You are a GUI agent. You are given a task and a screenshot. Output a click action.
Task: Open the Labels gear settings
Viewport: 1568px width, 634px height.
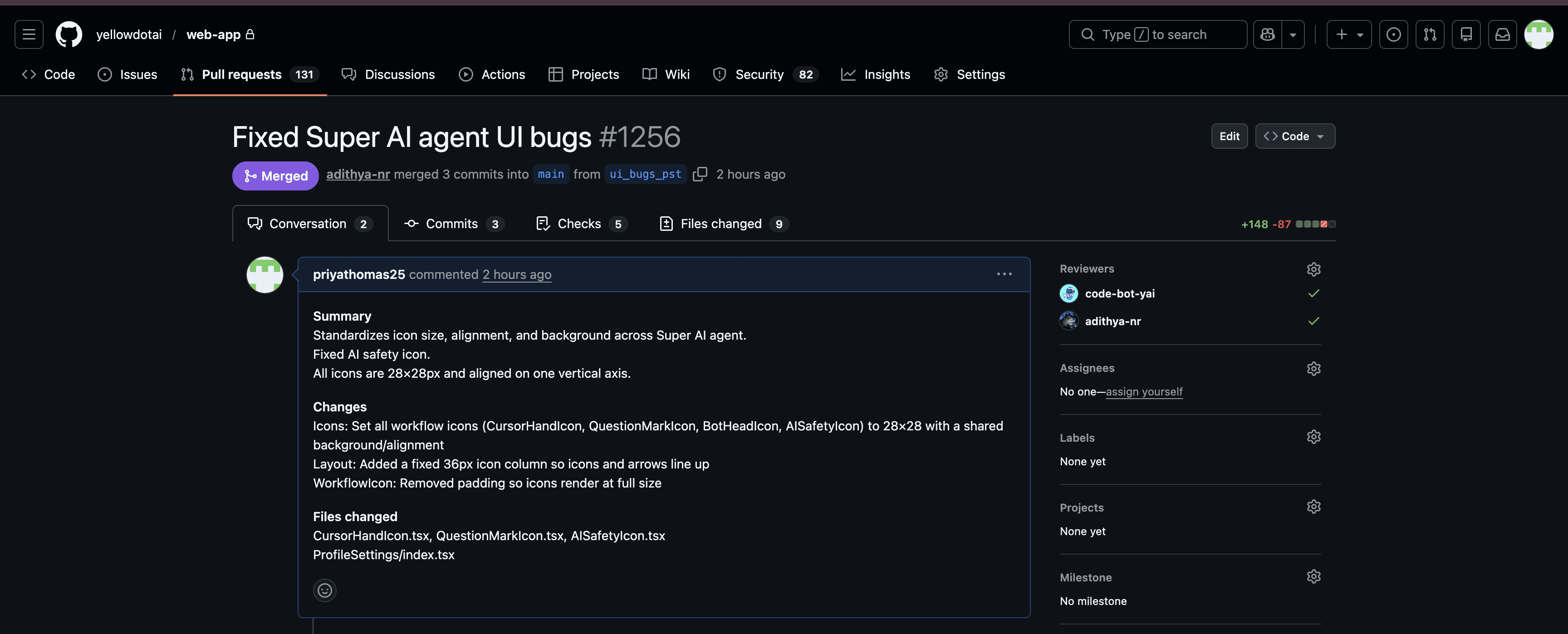(1313, 437)
